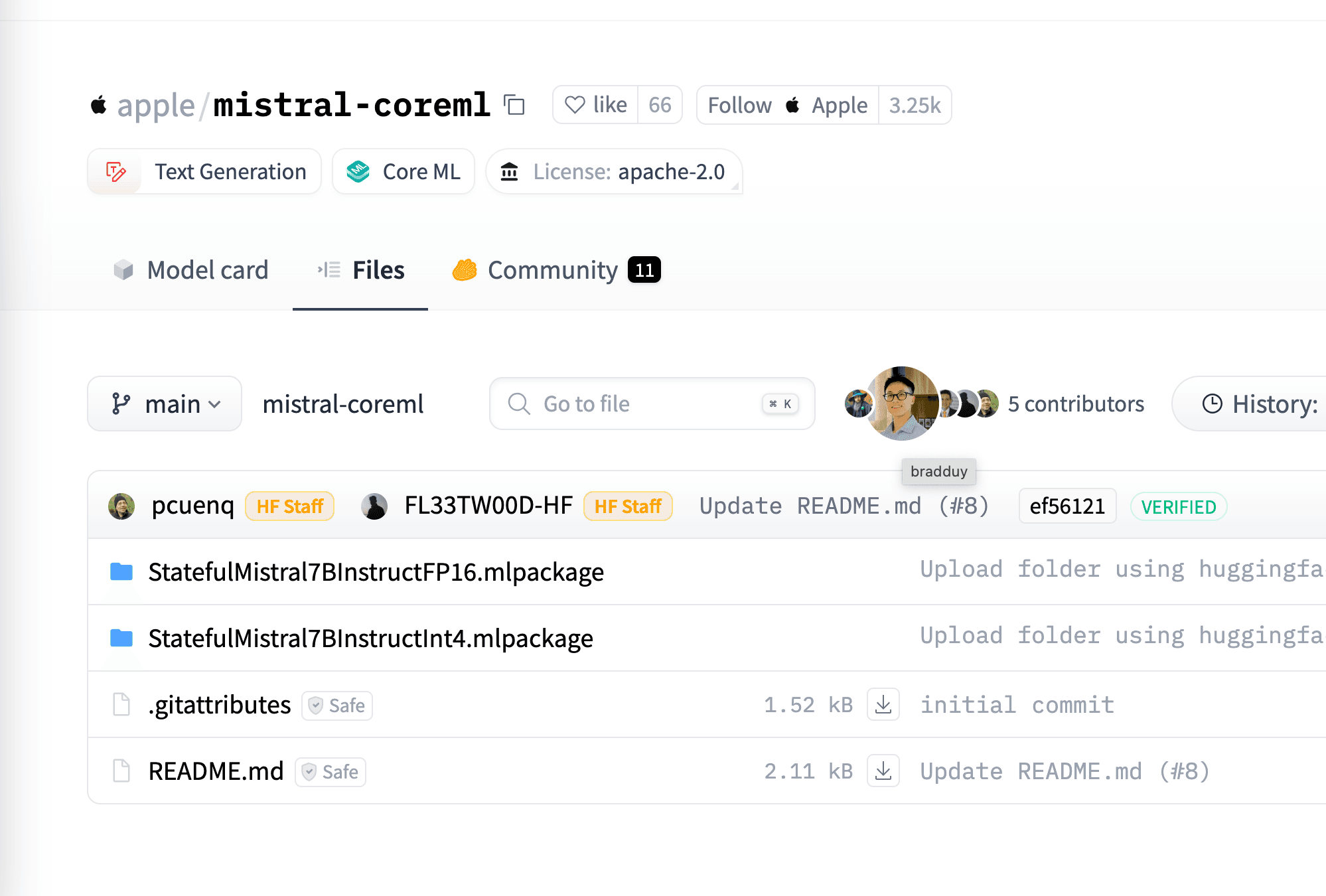Click the VERIFIED badge
This screenshot has width=1326, height=896.
[1179, 506]
